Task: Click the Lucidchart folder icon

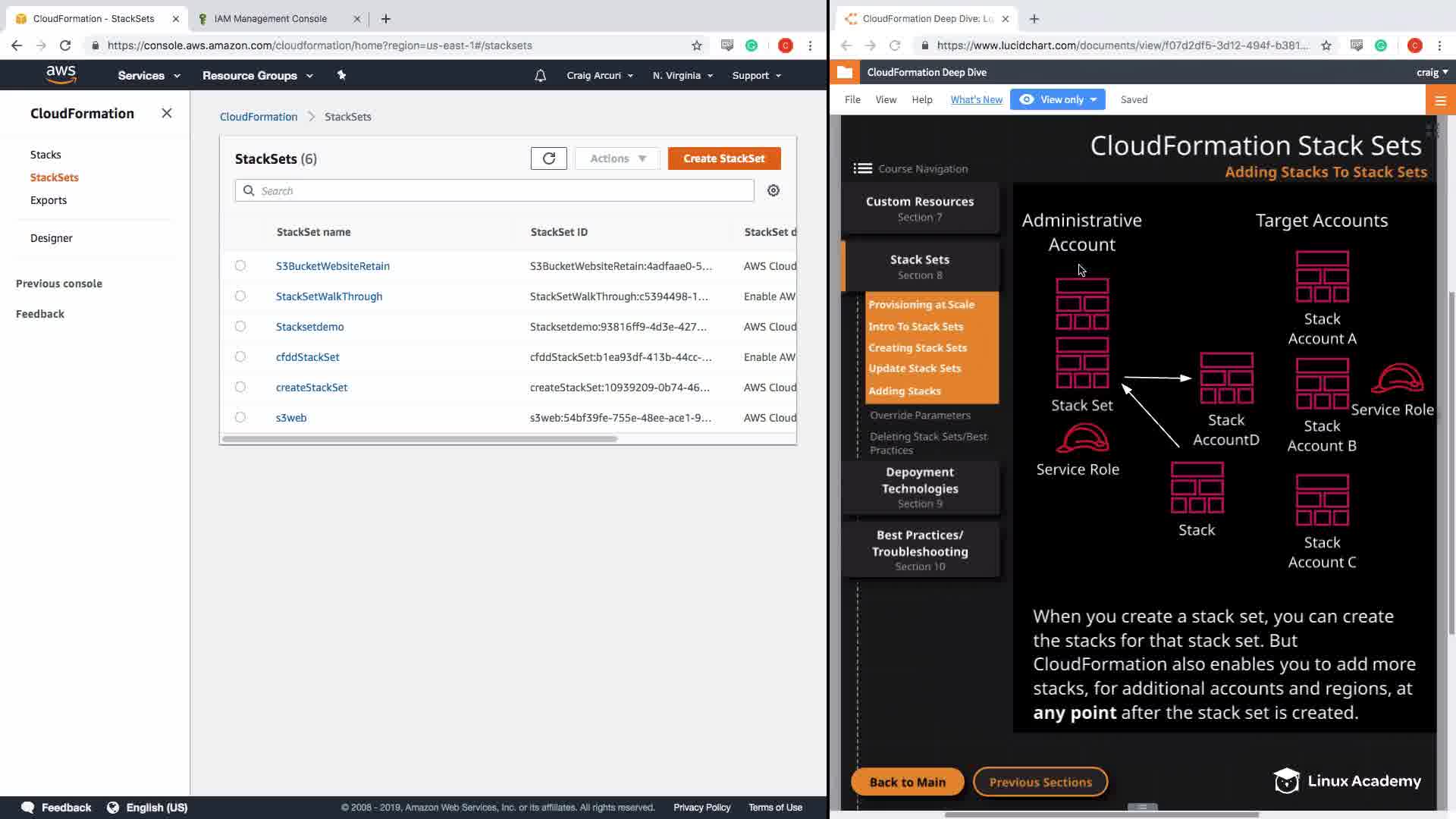Action: pyautogui.click(x=844, y=72)
